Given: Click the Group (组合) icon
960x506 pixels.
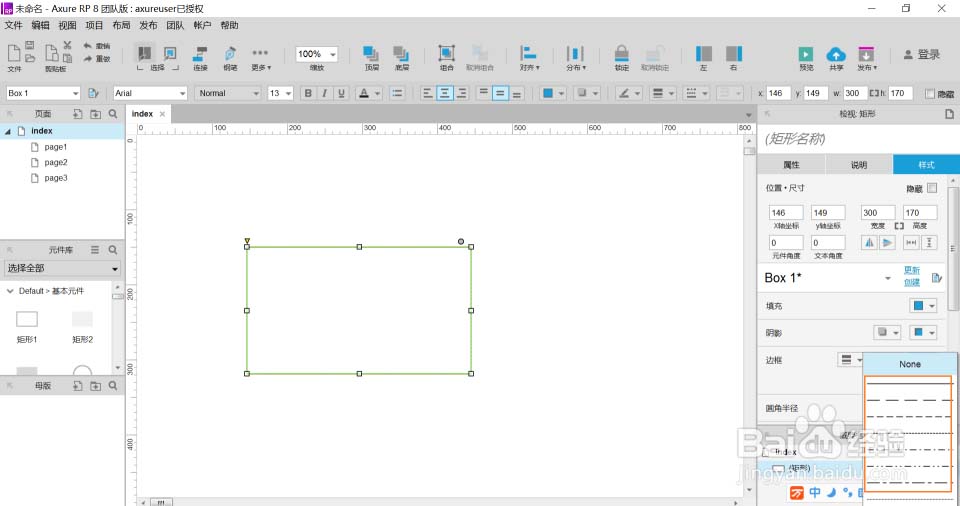Looking at the screenshot, I should point(446,53).
